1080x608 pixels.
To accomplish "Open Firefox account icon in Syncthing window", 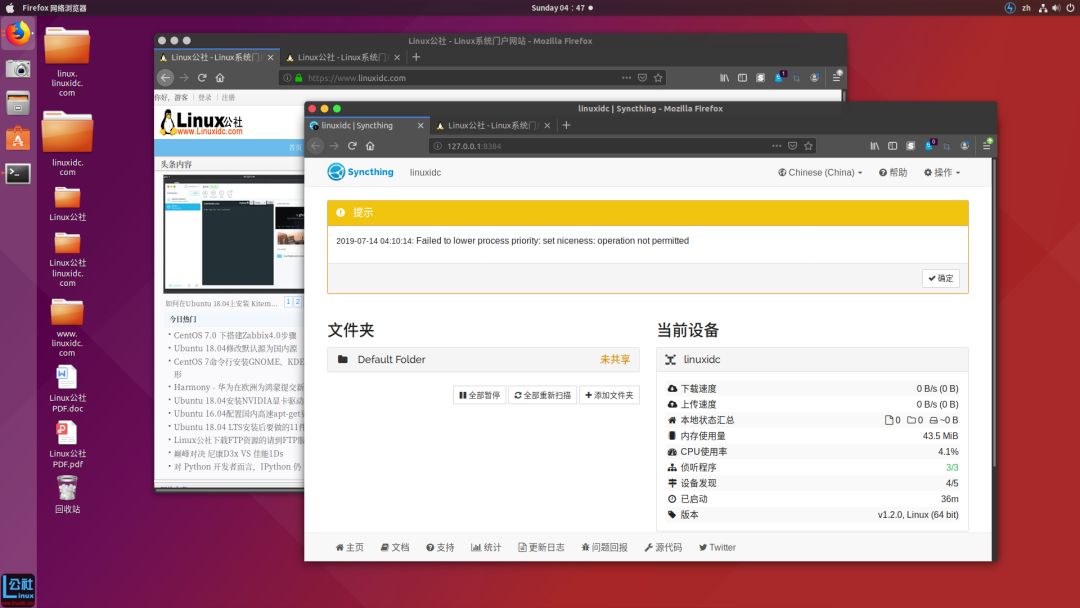I will pyautogui.click(x=964, y=146).
